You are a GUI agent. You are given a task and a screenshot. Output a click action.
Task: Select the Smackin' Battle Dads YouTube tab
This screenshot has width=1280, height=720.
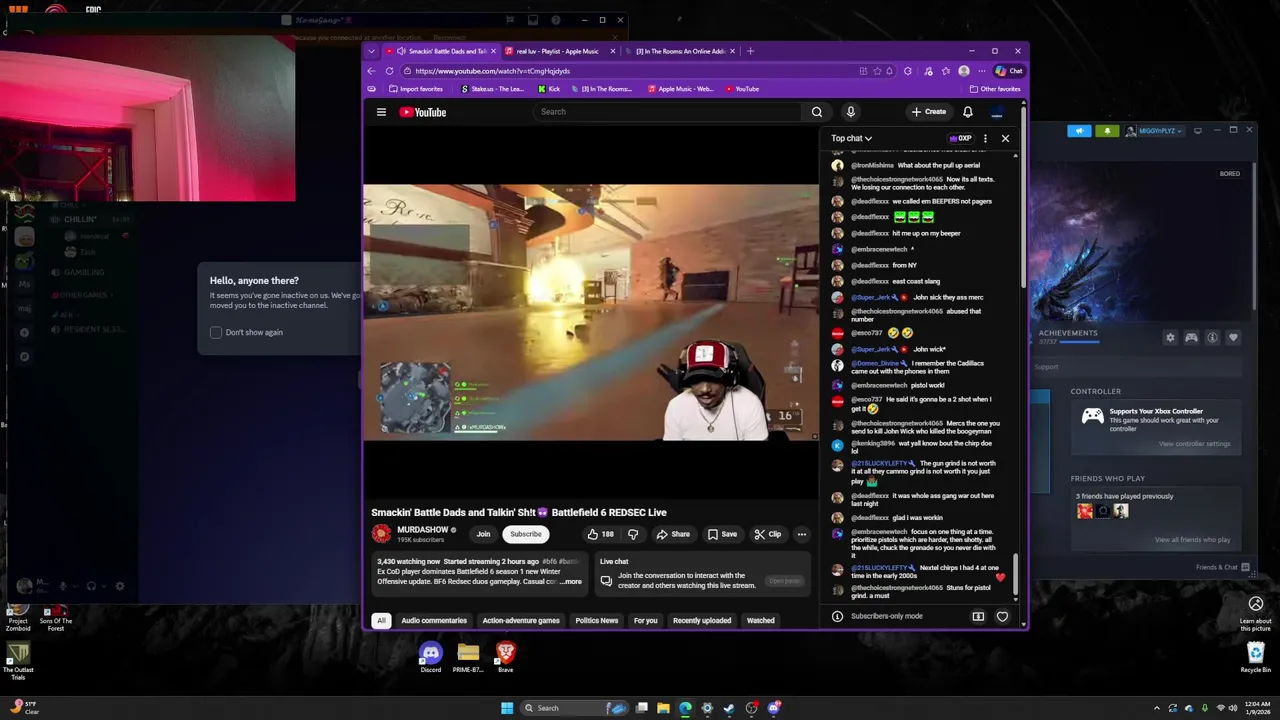[441, 51]
